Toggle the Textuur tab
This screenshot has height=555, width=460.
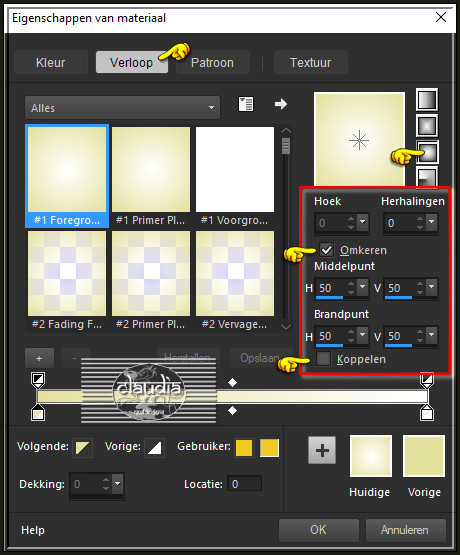tap(311, 63)
